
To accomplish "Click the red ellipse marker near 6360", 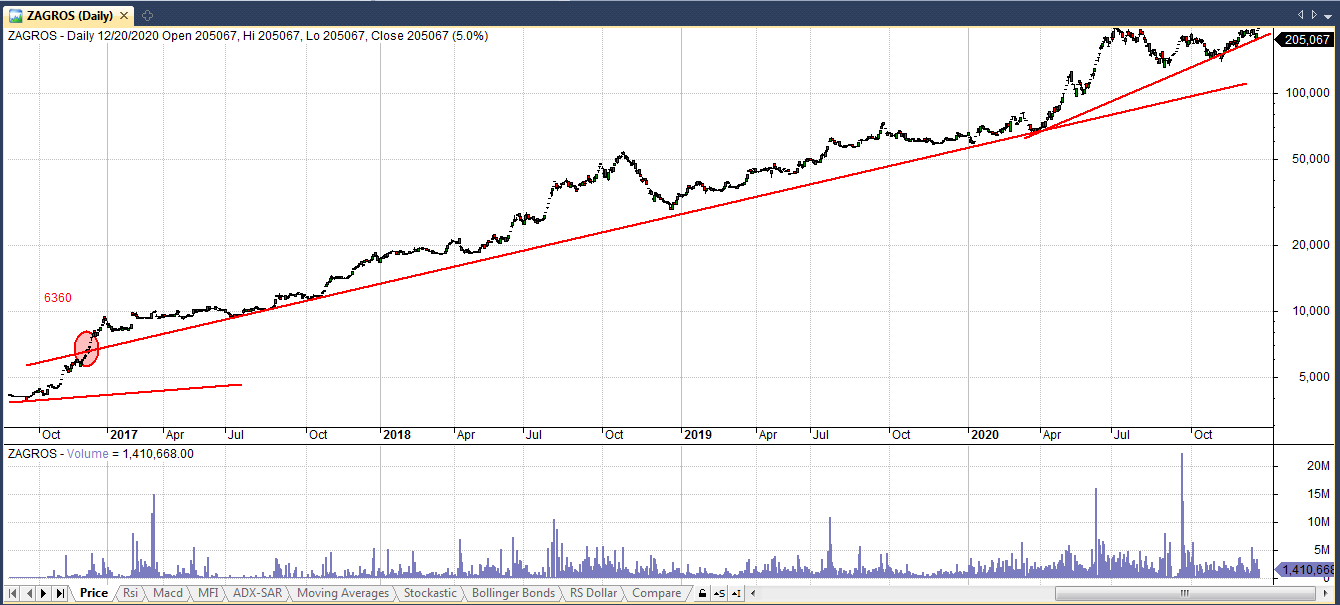I will click(87, 348).
